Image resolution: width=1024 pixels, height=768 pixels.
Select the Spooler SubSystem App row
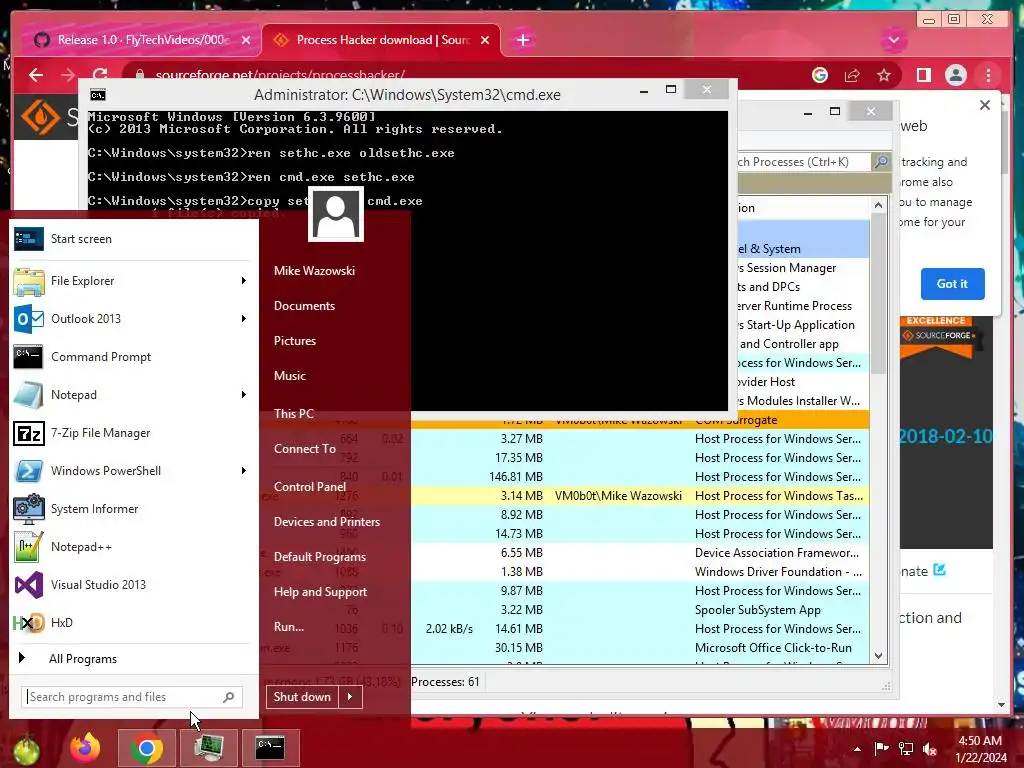(x=640, y=610)
